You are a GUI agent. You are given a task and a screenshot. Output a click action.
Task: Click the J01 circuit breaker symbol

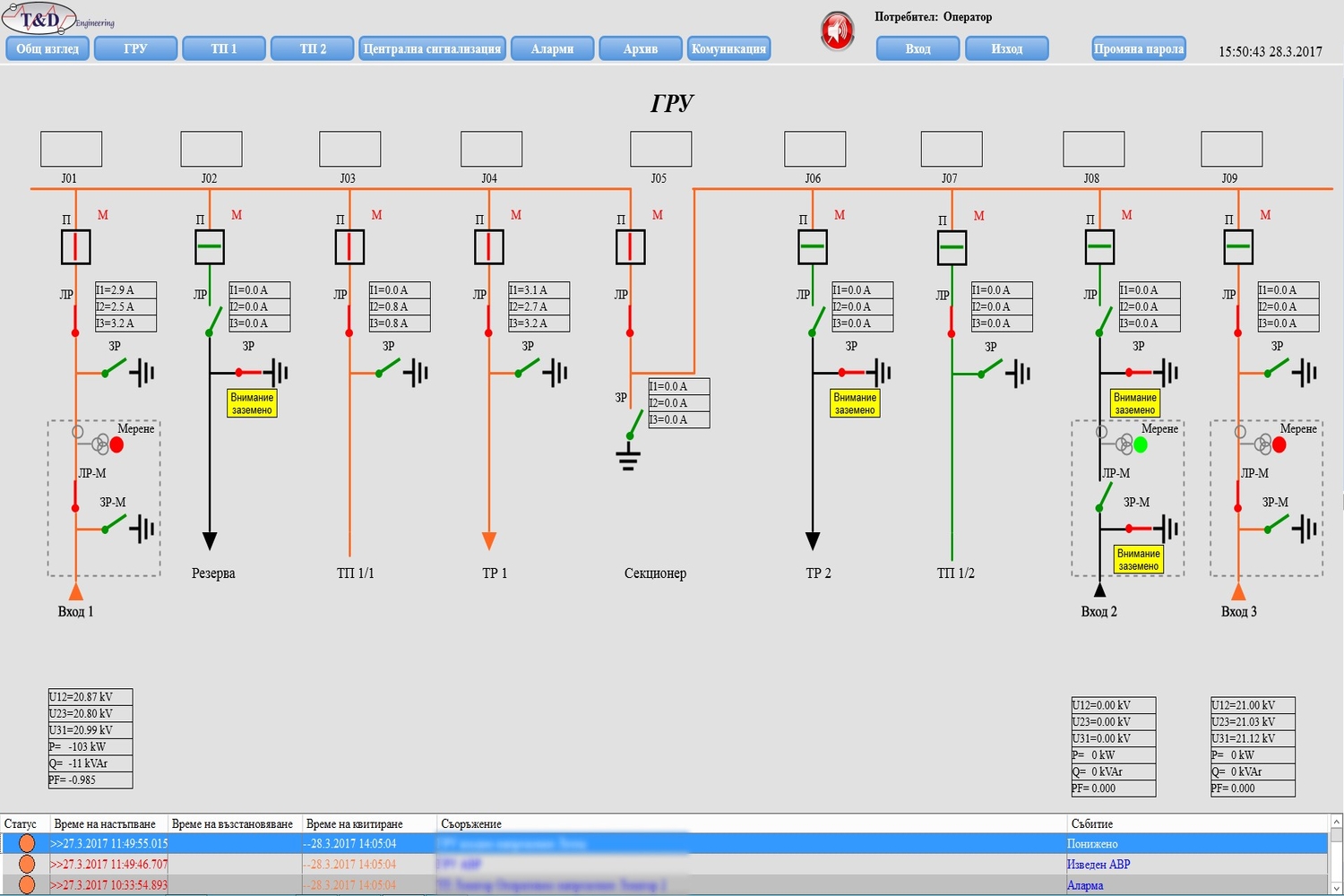[x=76, y=246]
